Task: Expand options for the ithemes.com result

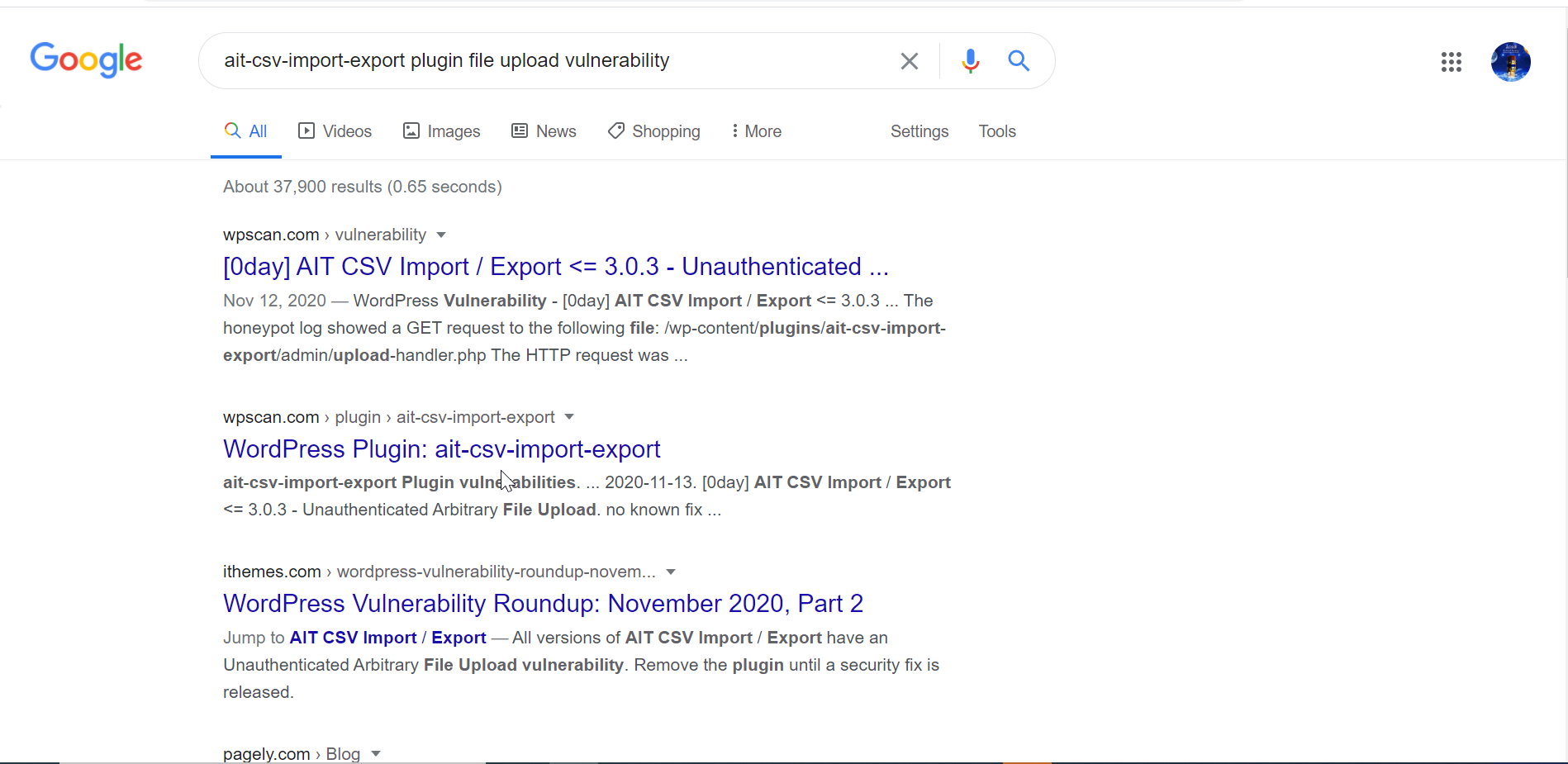Action: (x=671, y=572)
